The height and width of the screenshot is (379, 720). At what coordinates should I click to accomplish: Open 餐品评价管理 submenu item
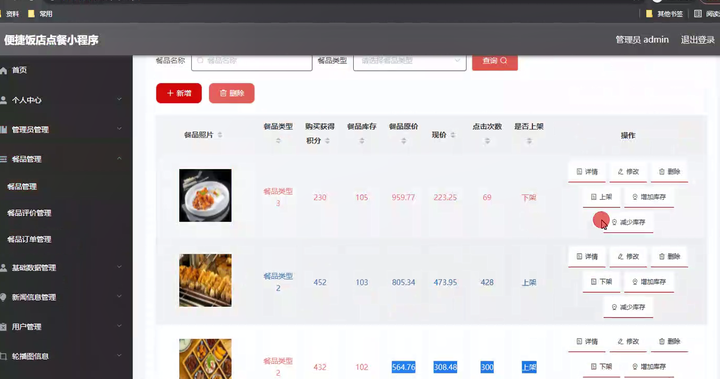29,213
